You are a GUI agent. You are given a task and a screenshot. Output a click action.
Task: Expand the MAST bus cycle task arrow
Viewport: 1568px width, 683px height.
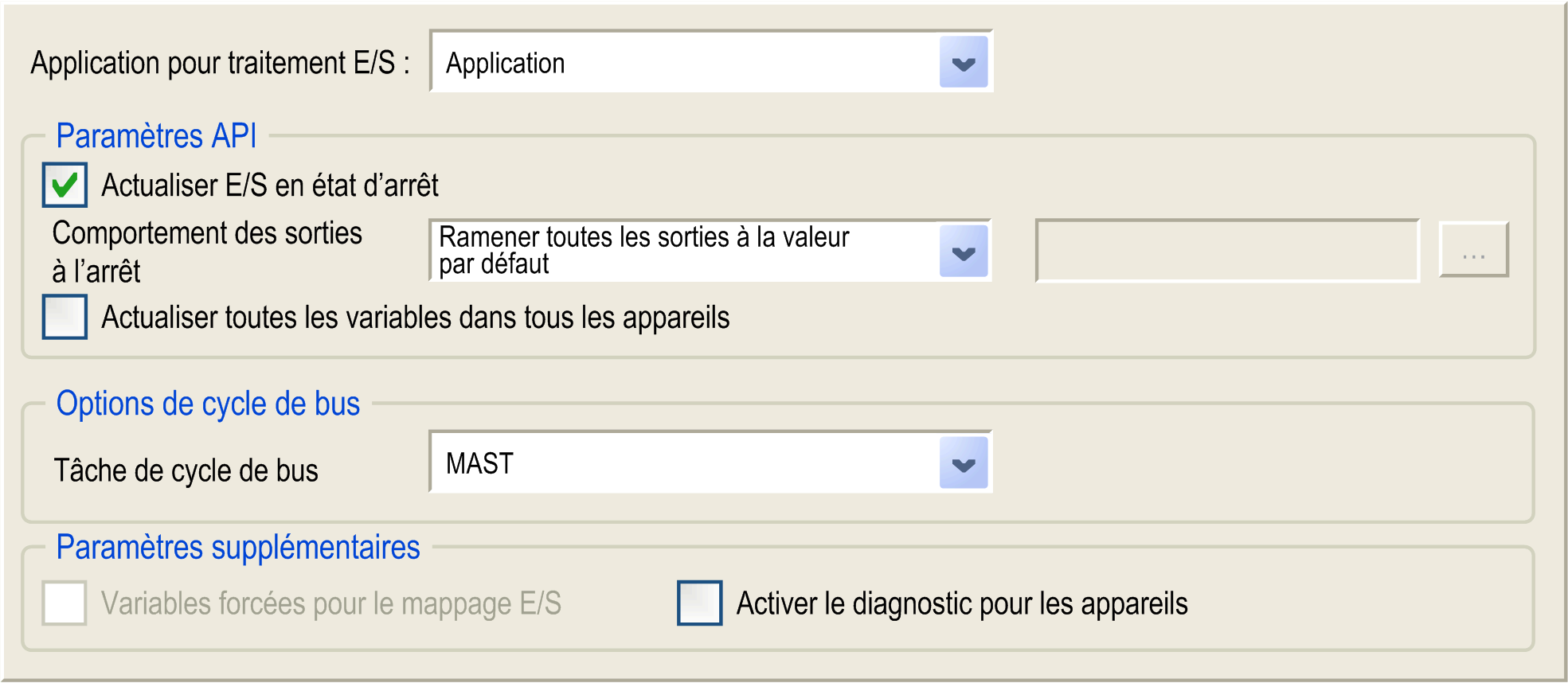tap(963, 463)
